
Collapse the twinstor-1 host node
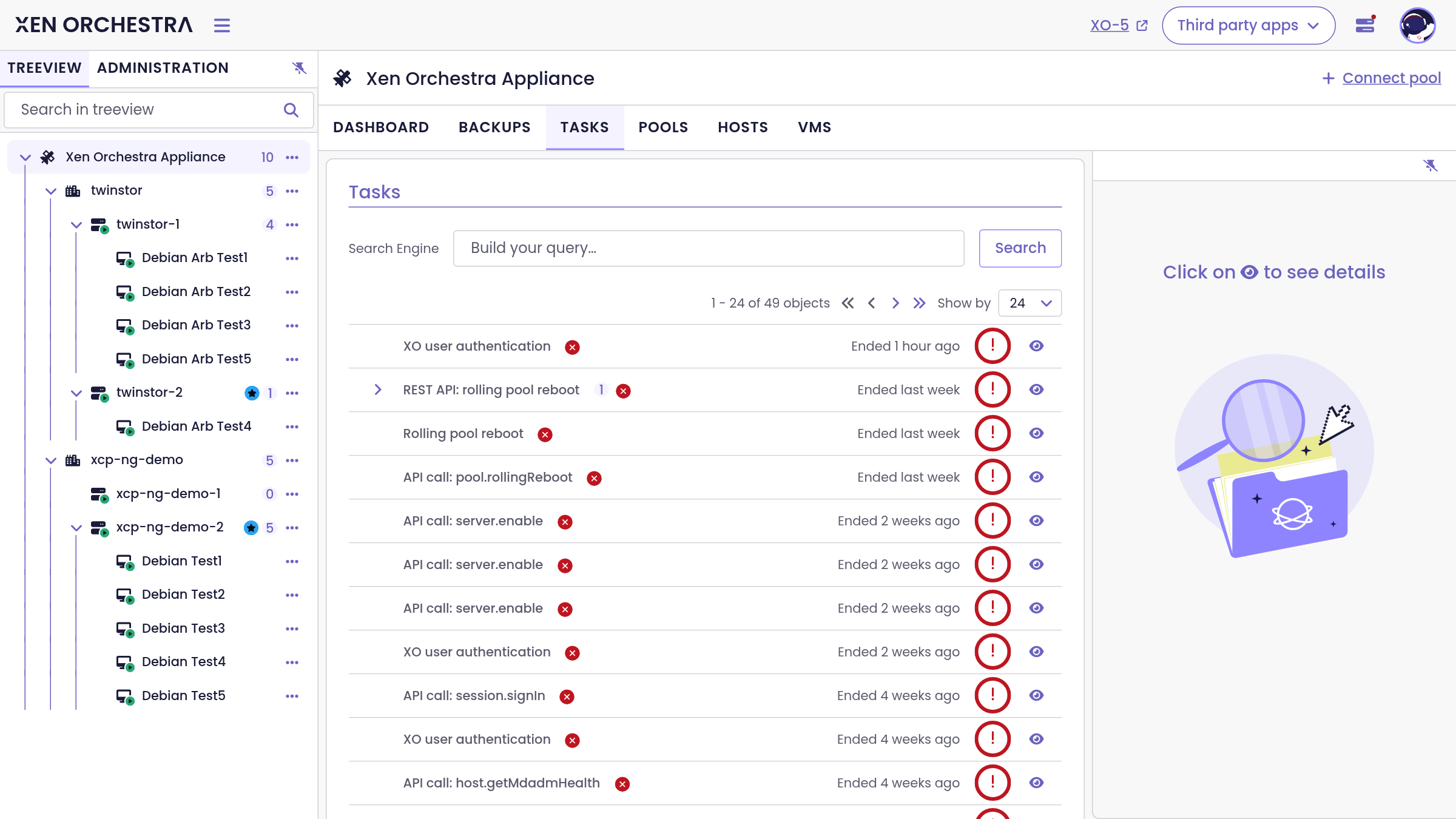76,225
